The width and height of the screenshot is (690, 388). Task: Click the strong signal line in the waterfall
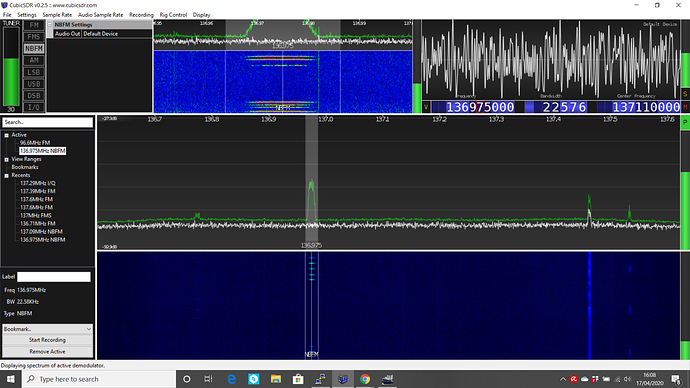(x=589, y=306)
